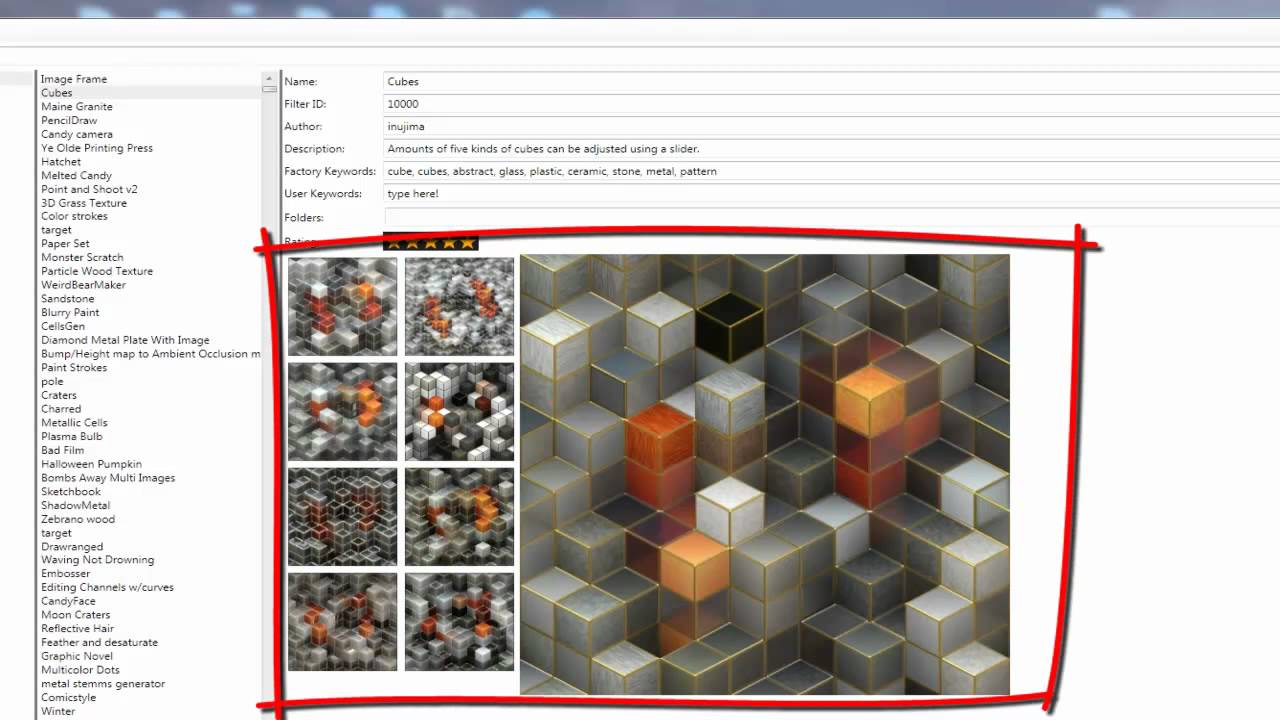
Task: Click the Description text field
Action: pos(831,149)
